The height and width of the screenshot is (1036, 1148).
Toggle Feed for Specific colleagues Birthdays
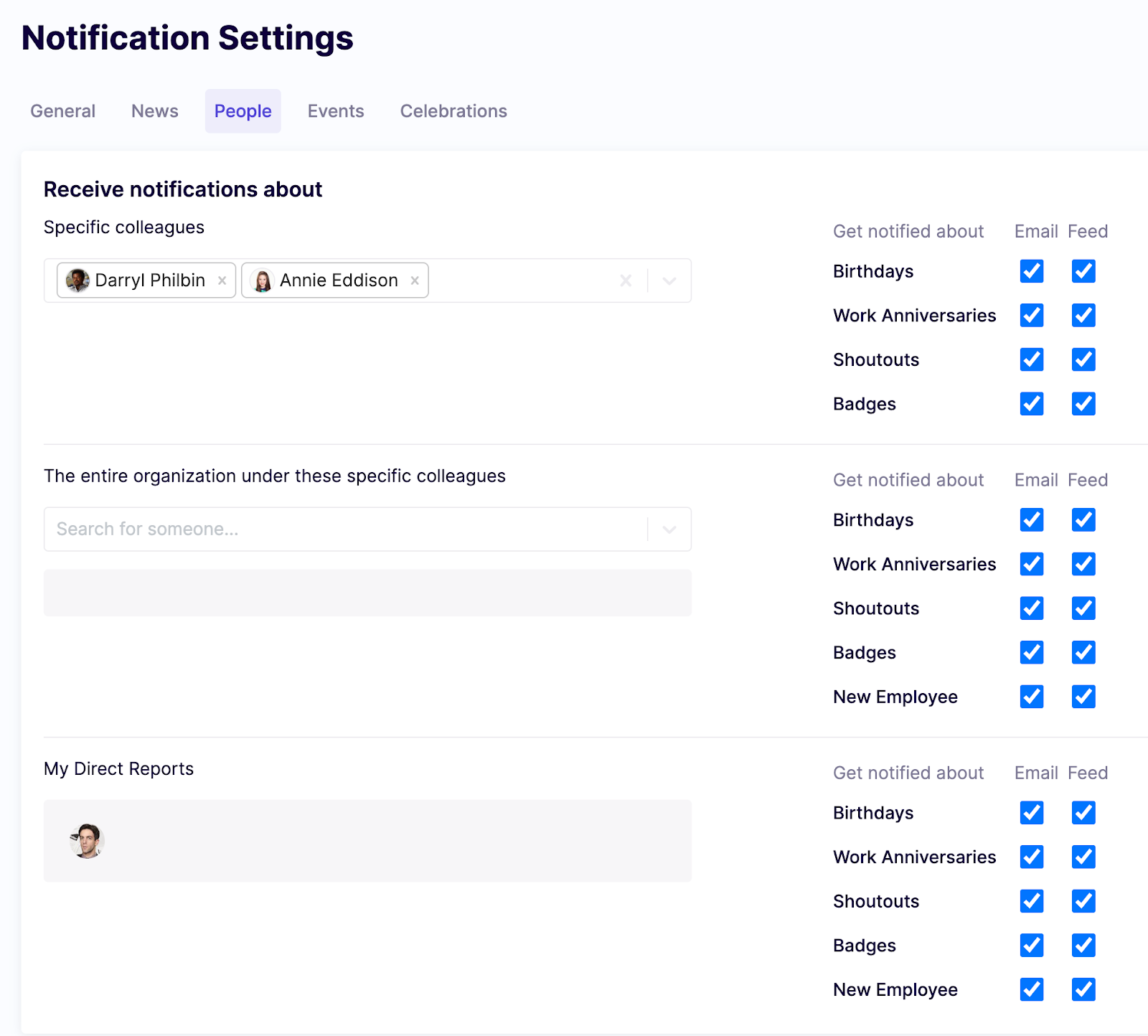tap(1083, 271)
